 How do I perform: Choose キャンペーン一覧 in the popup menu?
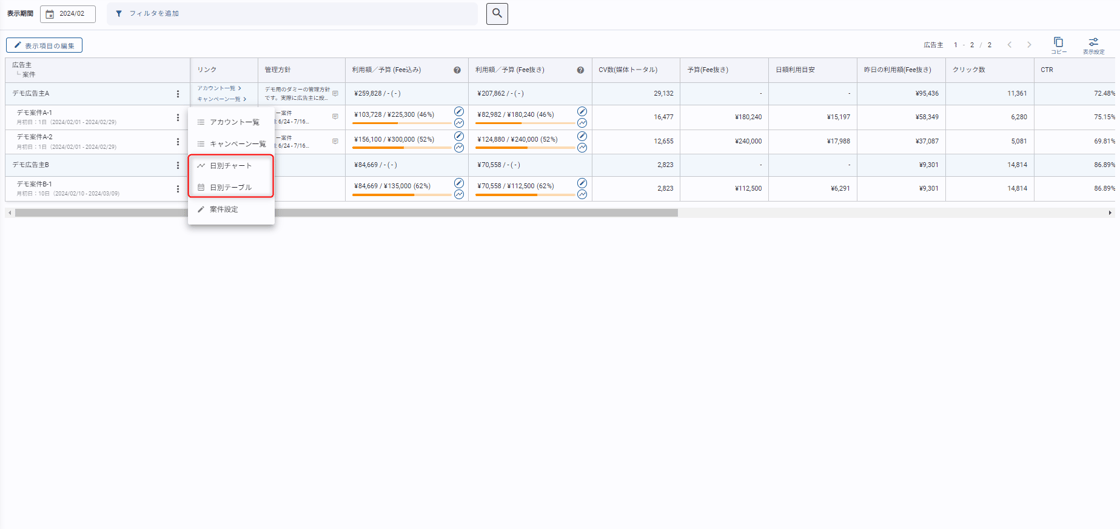click(237, 144)
